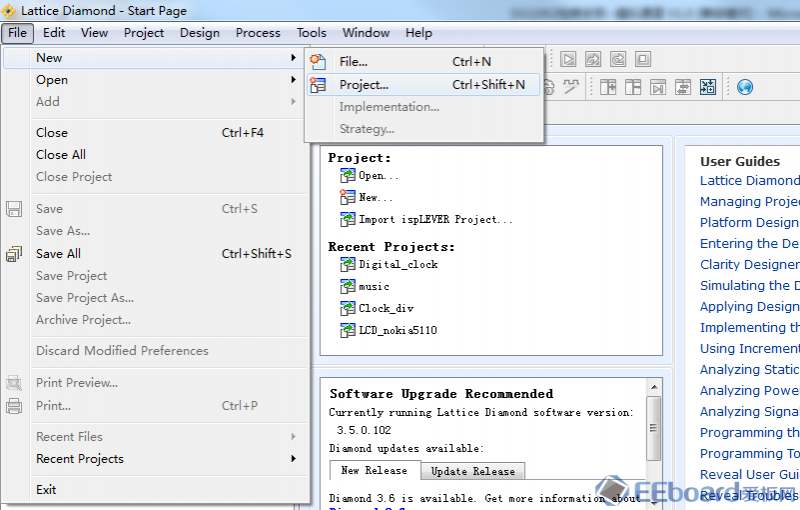Open the Help menu
800x510 pixels.
[419, 33]
